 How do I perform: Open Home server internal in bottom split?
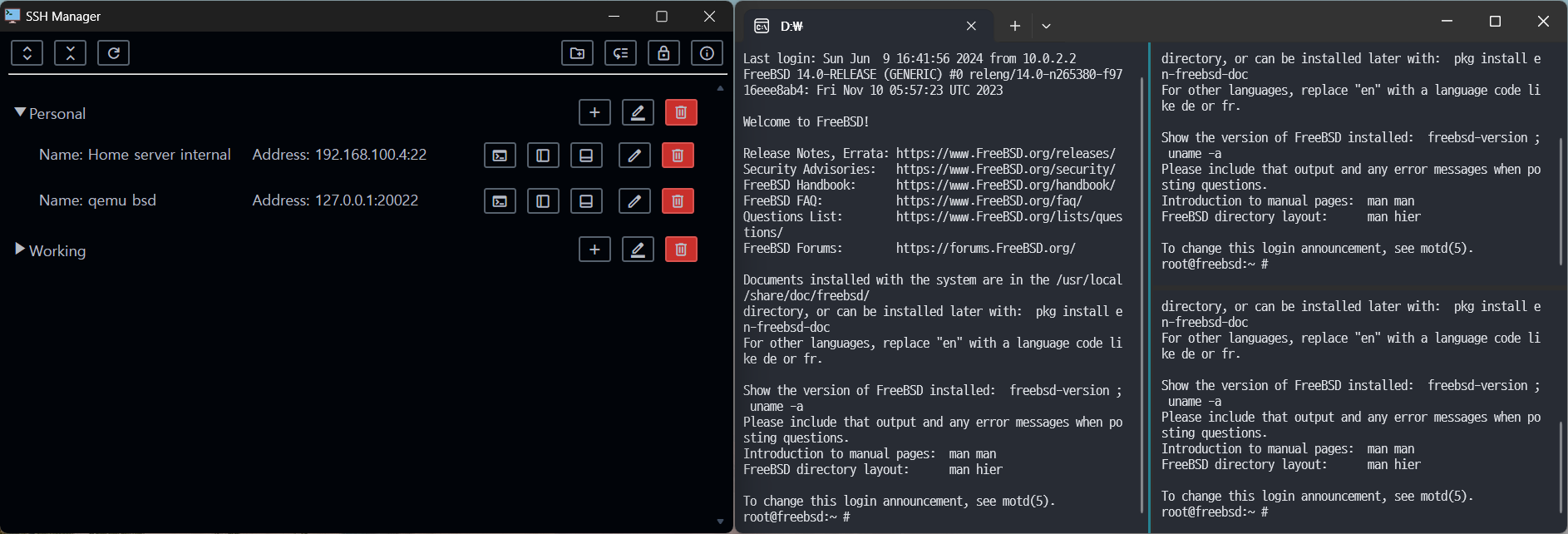click(586, 156)
